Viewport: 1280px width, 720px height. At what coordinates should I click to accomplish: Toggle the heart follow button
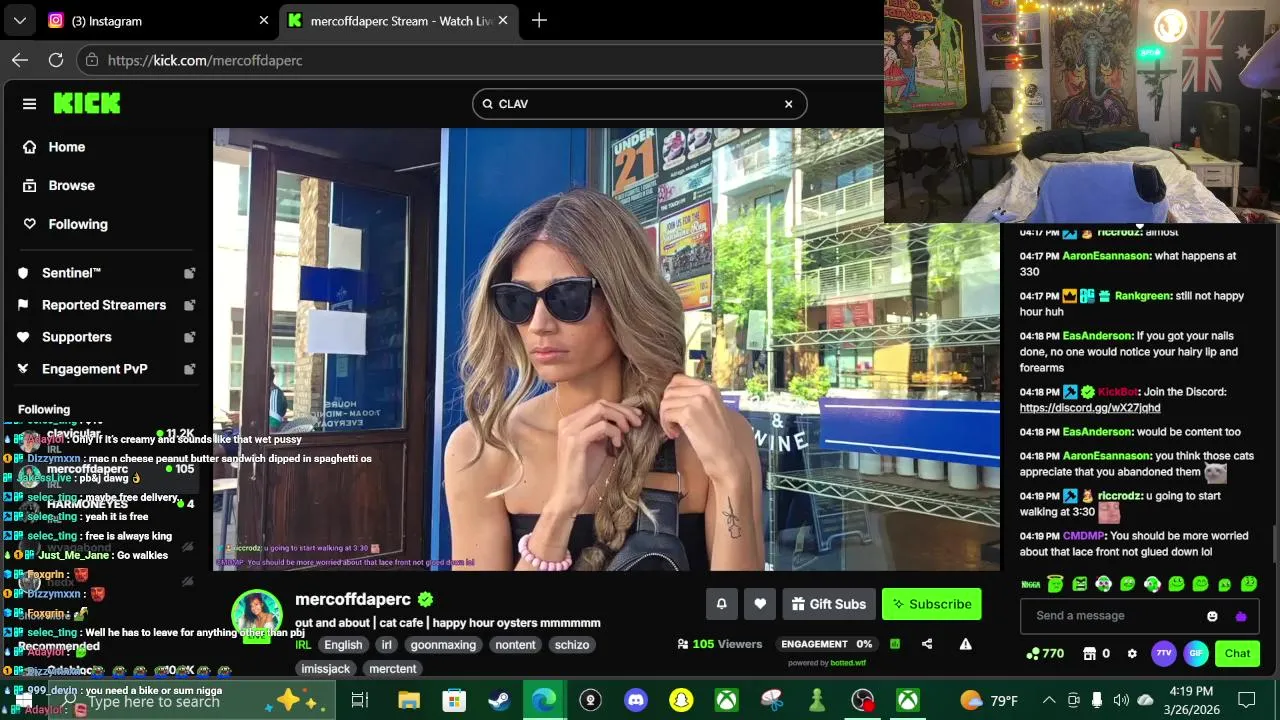(x=760, y=604)
